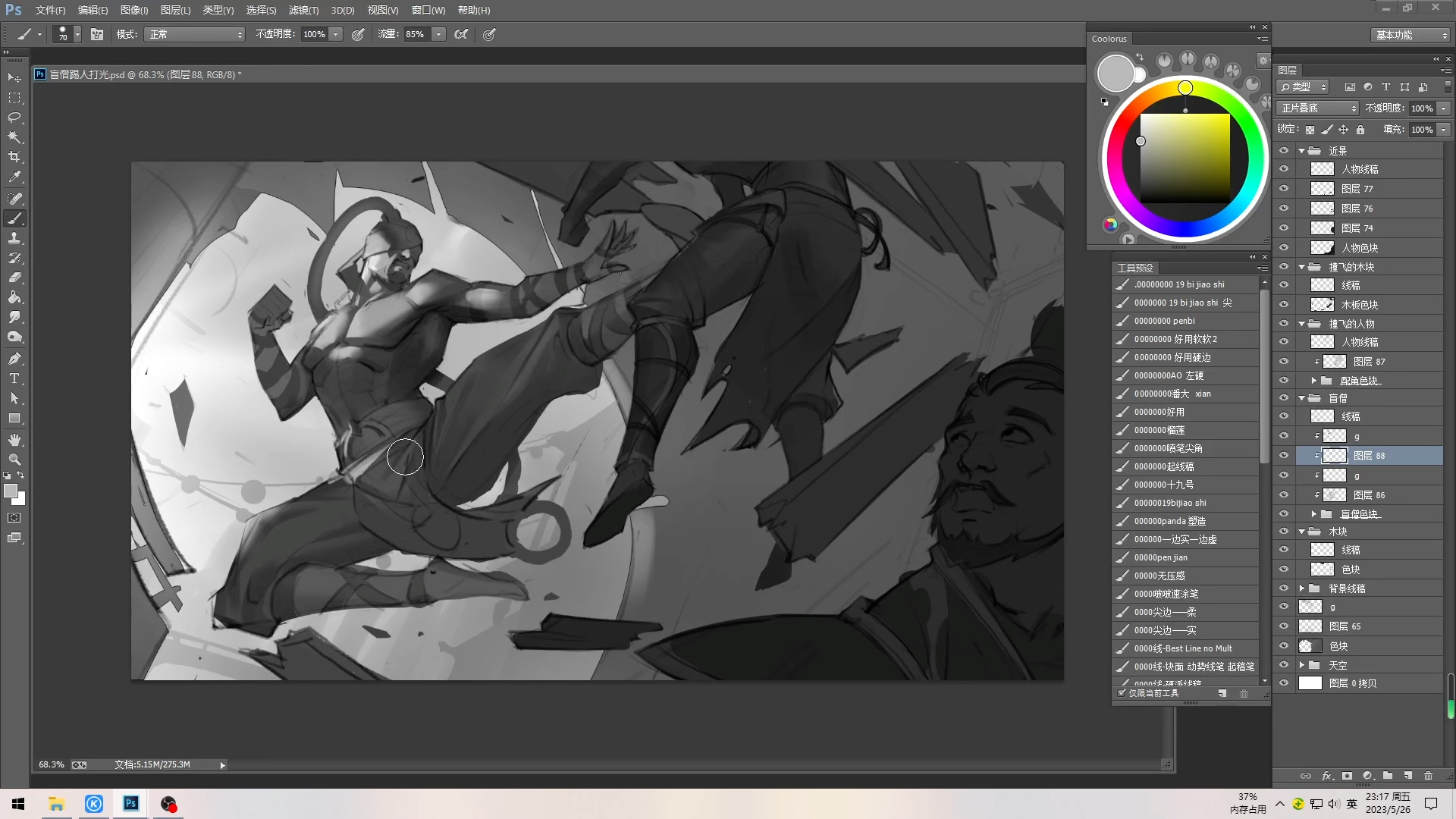Hide layer 图层 74

(x=1284, y=228)
